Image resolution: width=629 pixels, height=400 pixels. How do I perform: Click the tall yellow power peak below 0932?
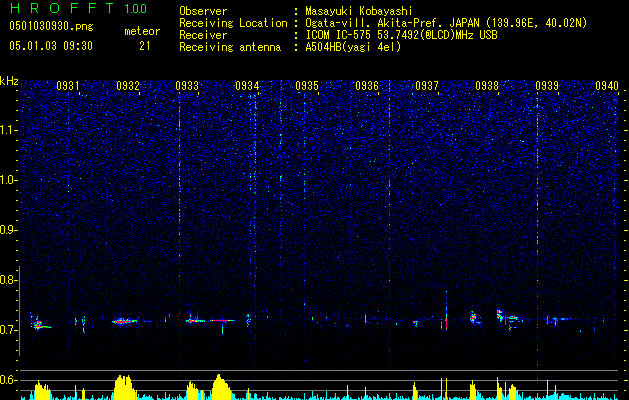coord(124,387)
